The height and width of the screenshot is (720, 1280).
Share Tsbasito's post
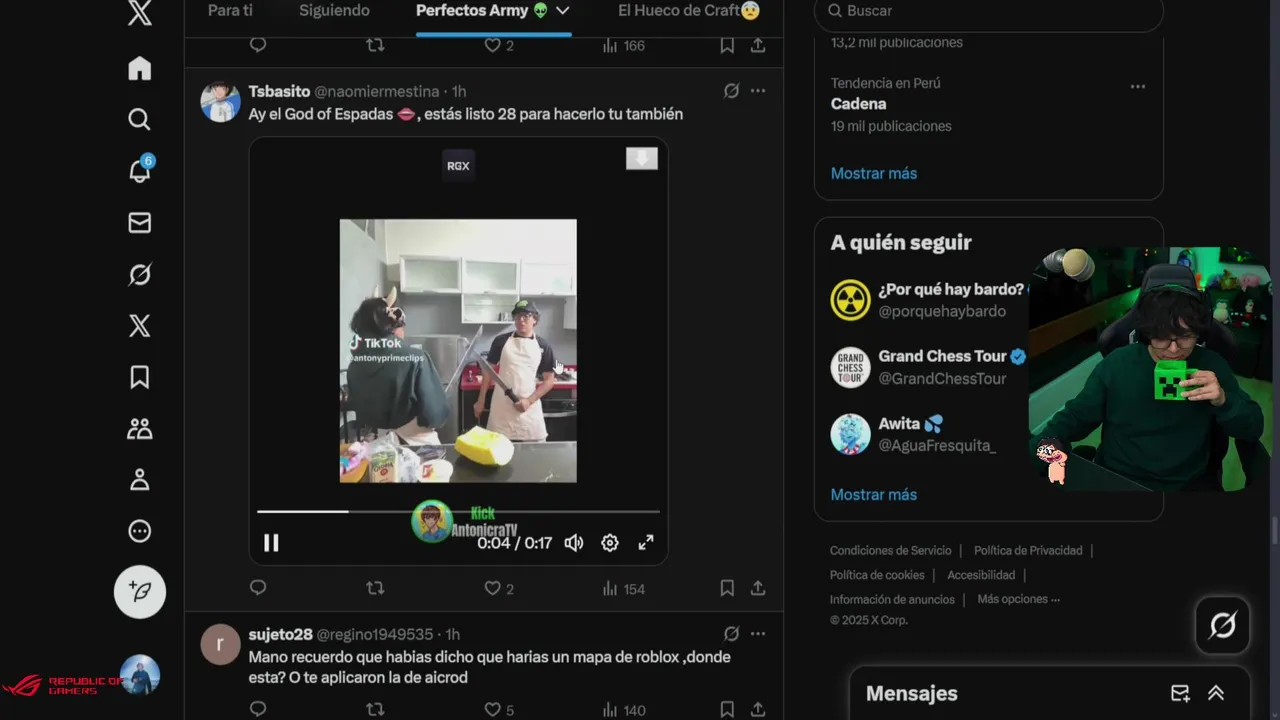pos(758,588)
